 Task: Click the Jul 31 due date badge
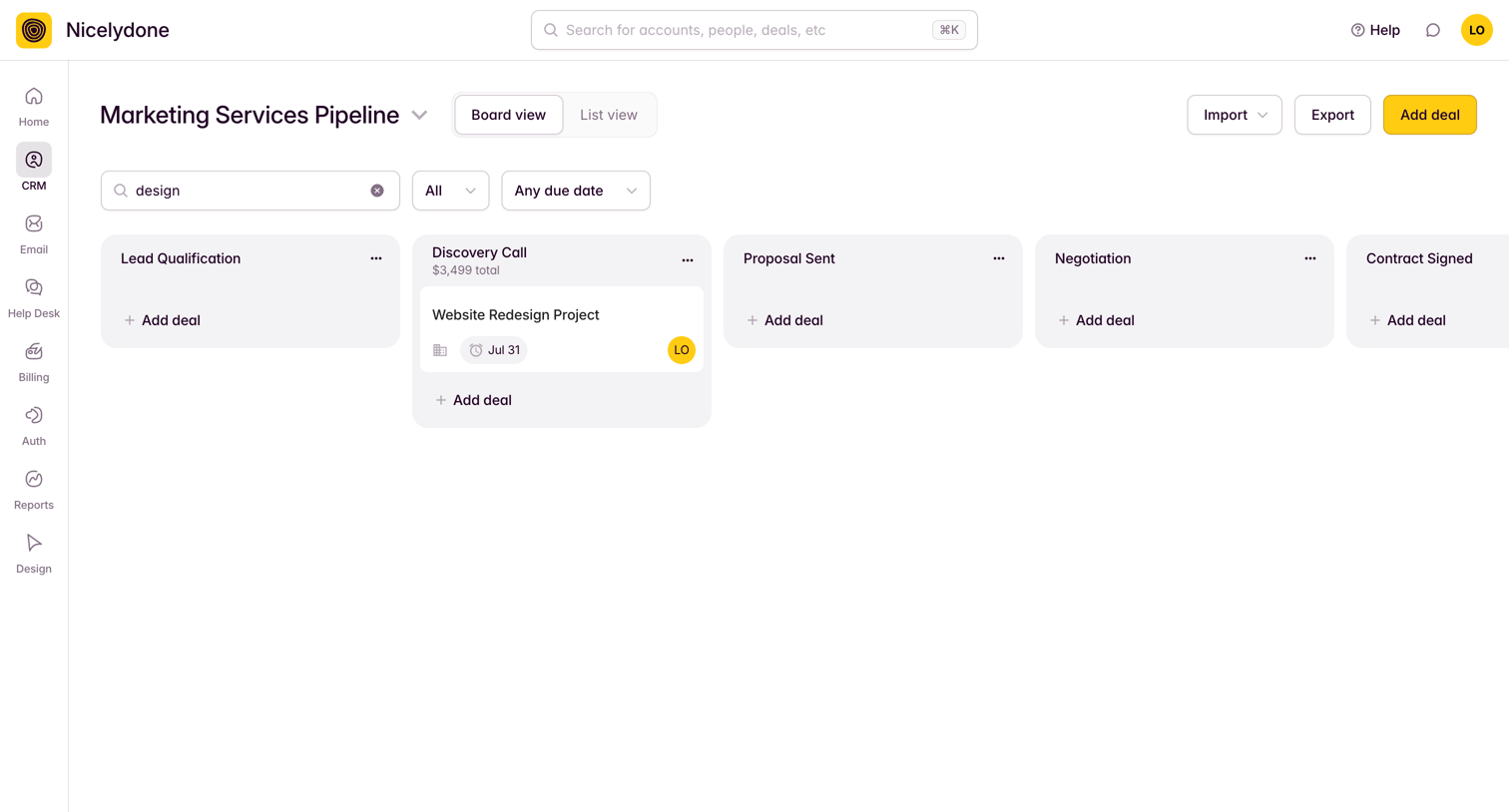coord(494,350)
